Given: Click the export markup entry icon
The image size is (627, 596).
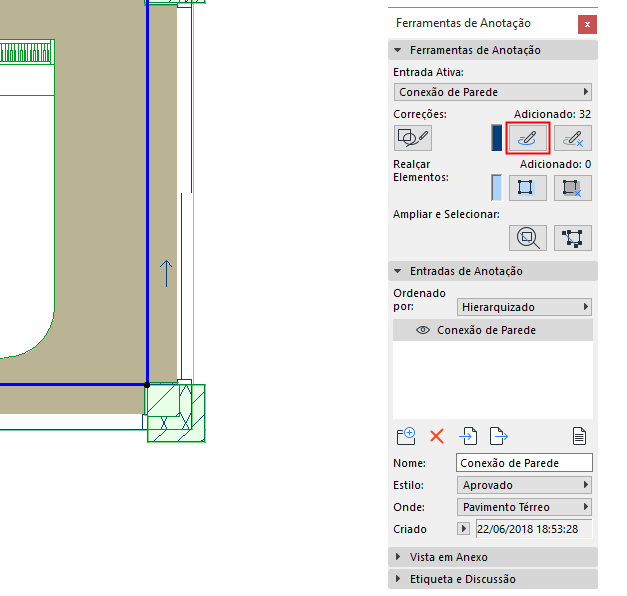Looking at the screenshot, I should tap(499, 436).
